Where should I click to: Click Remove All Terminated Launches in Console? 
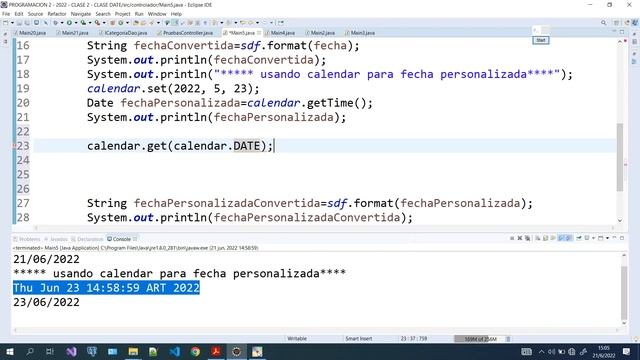point(527,238)
